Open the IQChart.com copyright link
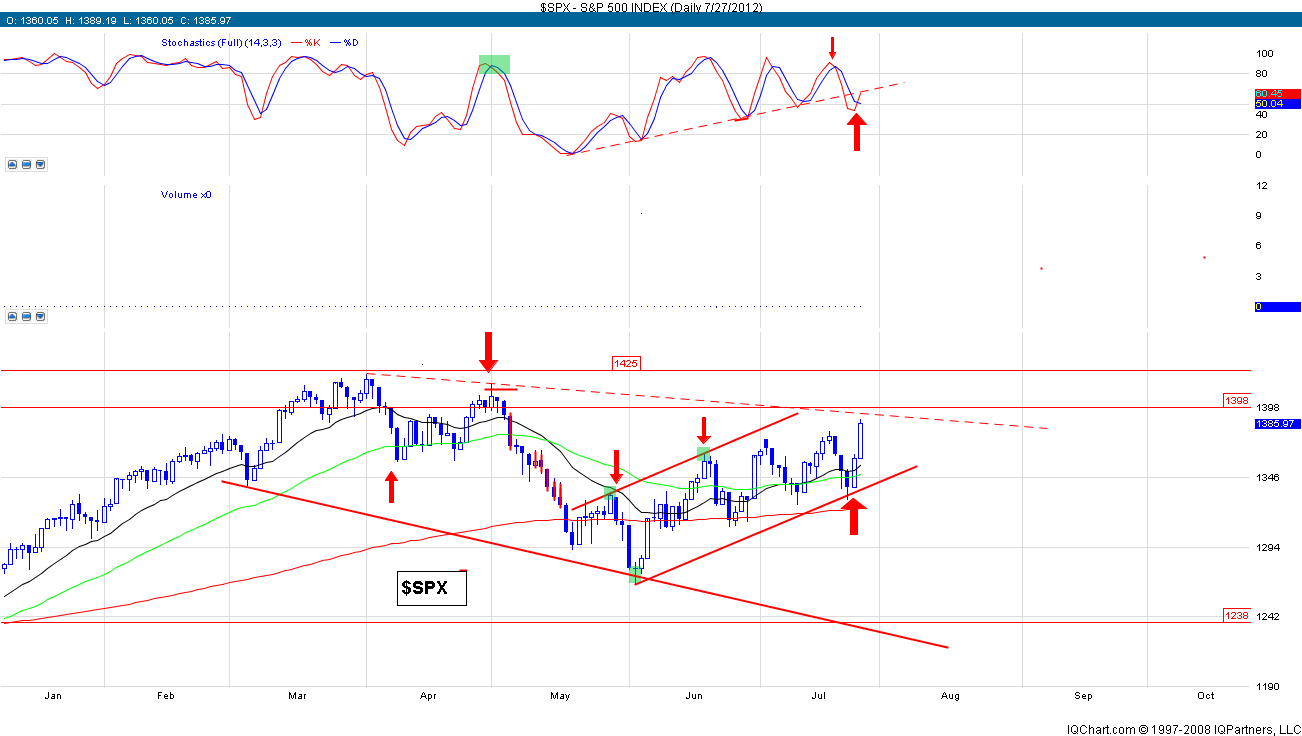Screen dimensions: 1302x736 [x=1183, y=728]
